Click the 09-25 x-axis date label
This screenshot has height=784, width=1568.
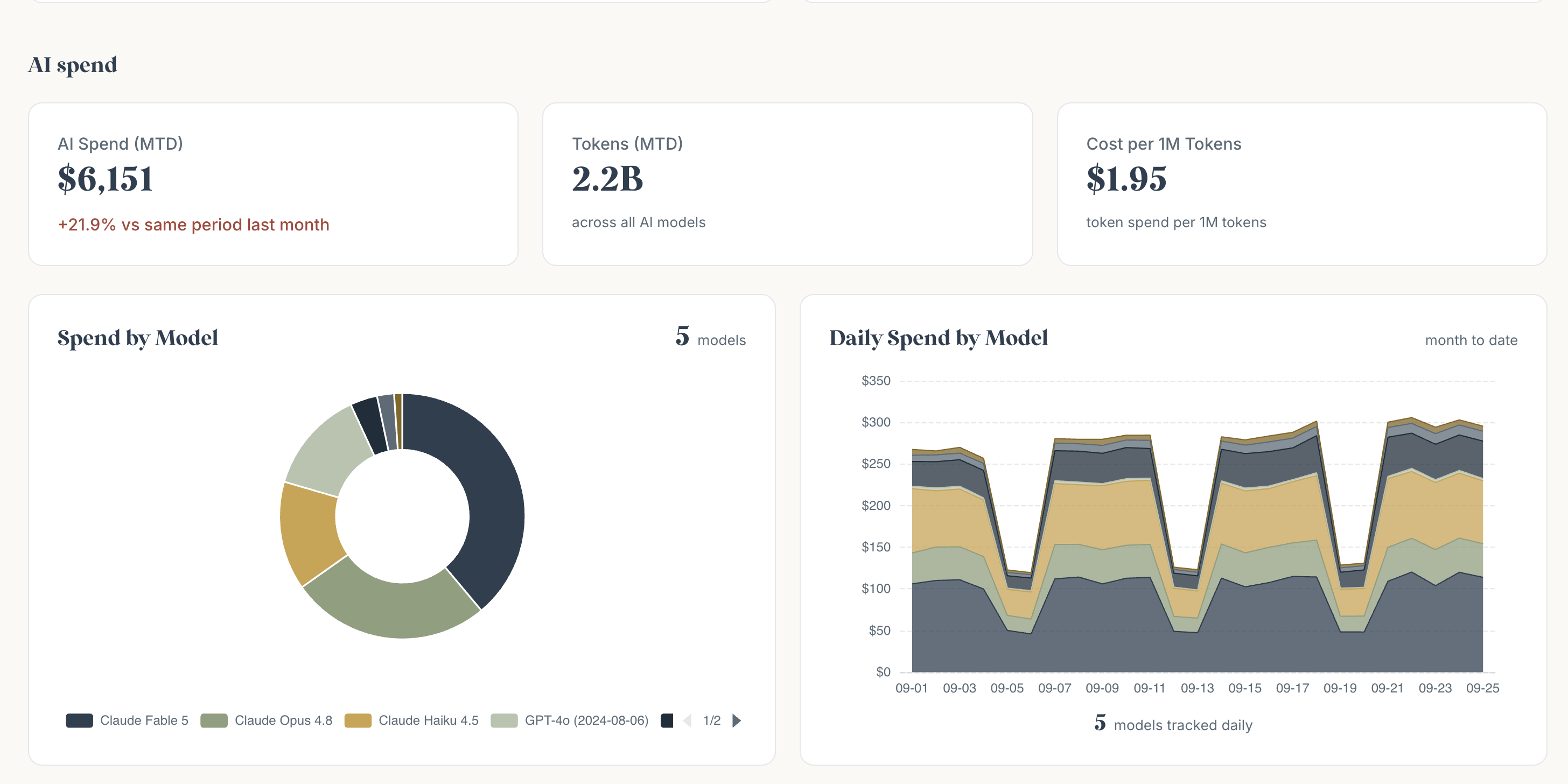(1482, 689)
